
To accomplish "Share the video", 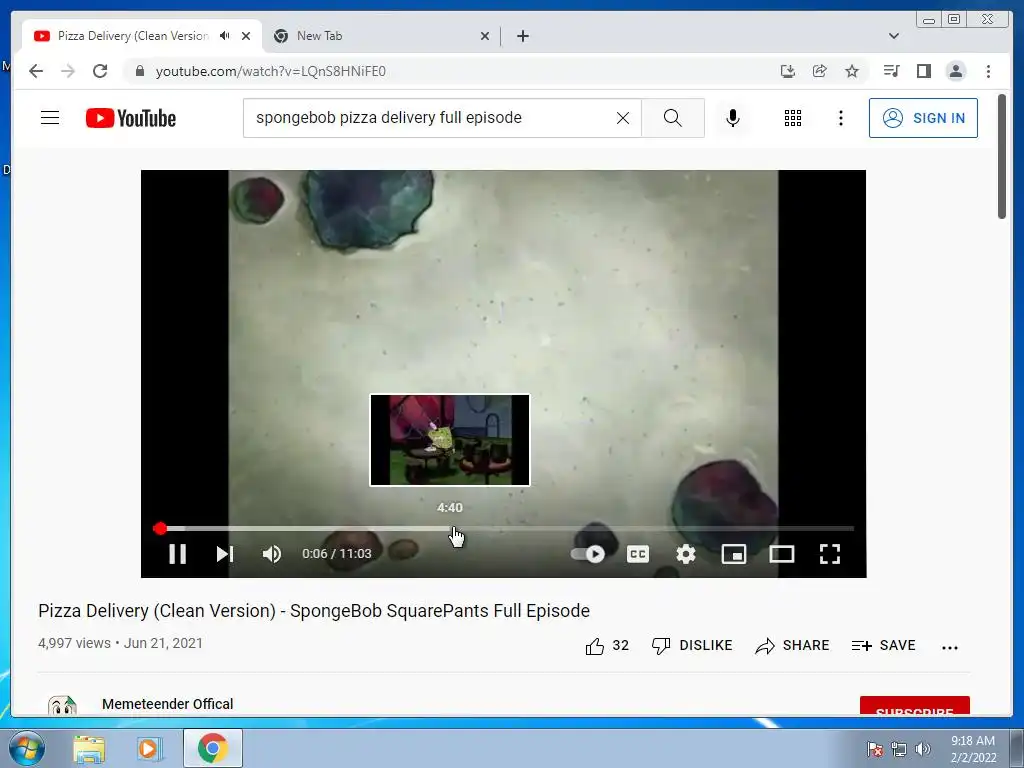I will [792, 646].
